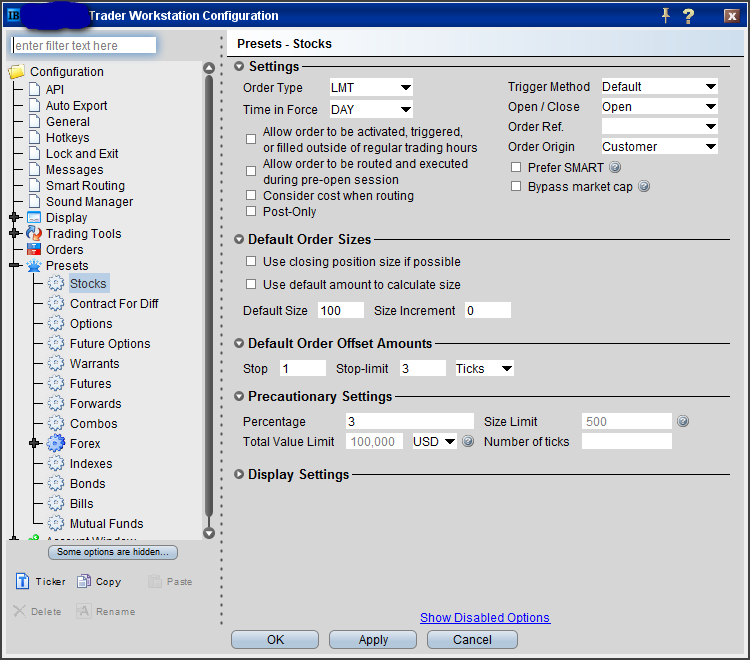Select Contract For Diff preset

[114, 304]
